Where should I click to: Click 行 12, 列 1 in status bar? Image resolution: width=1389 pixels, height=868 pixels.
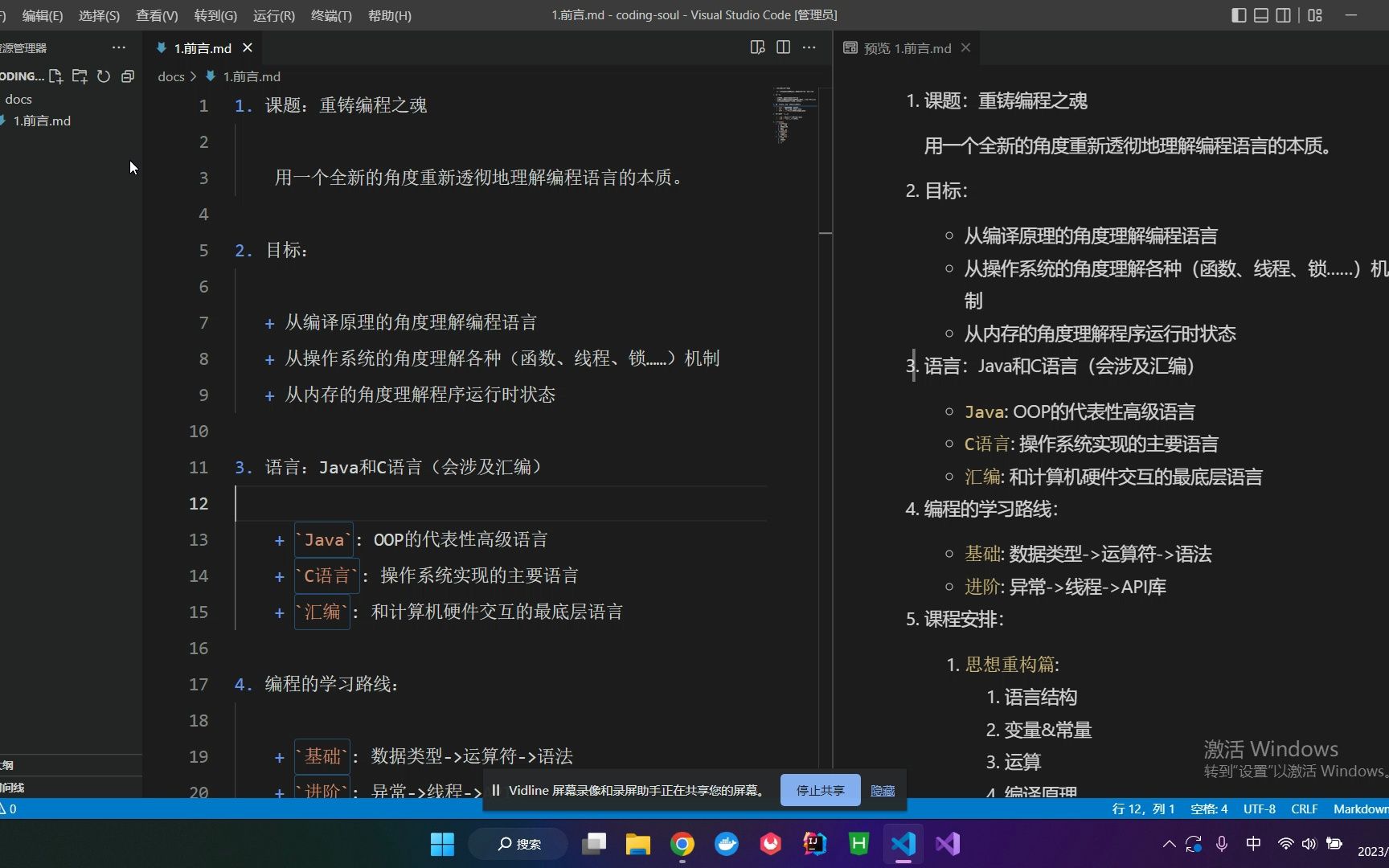1143,809
